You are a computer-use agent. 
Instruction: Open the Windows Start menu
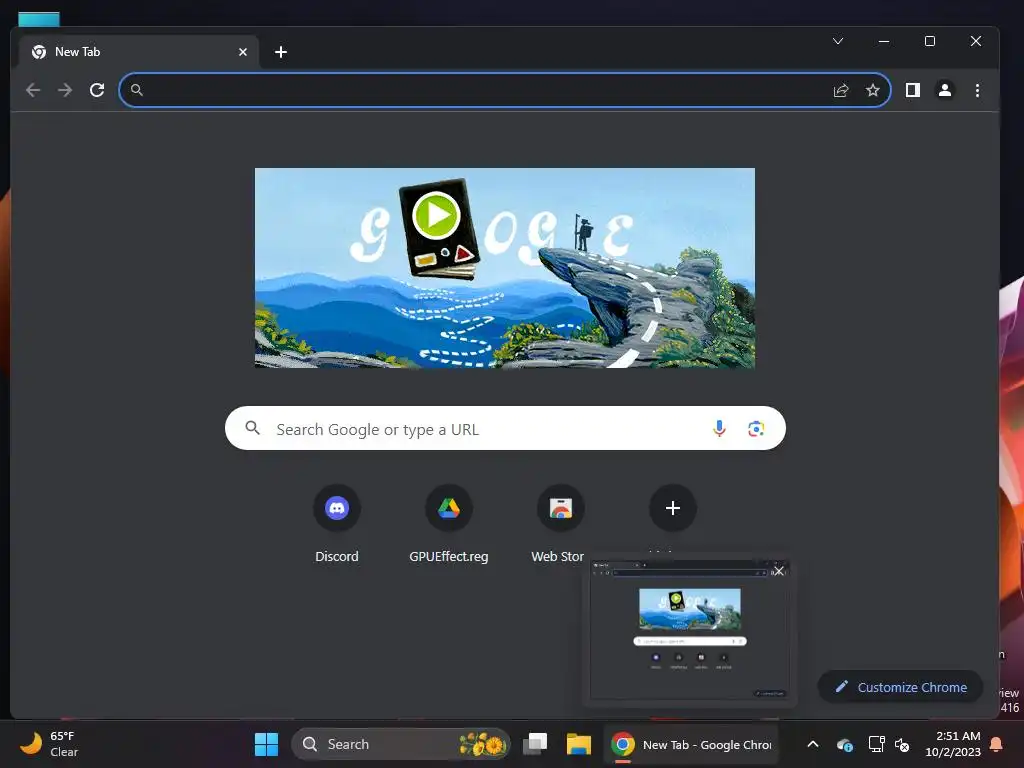pyautogui.click(x=266, y=744)
